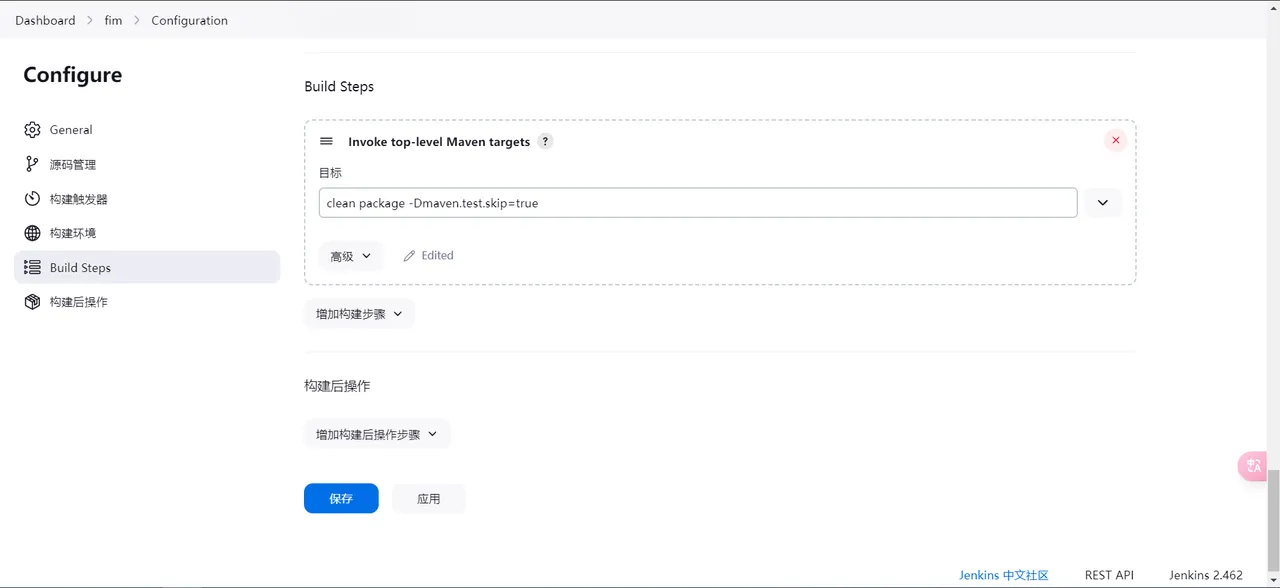Click the General gear icon in sidebar
The height and width of the screenshot is (588, 1280).
32,130
